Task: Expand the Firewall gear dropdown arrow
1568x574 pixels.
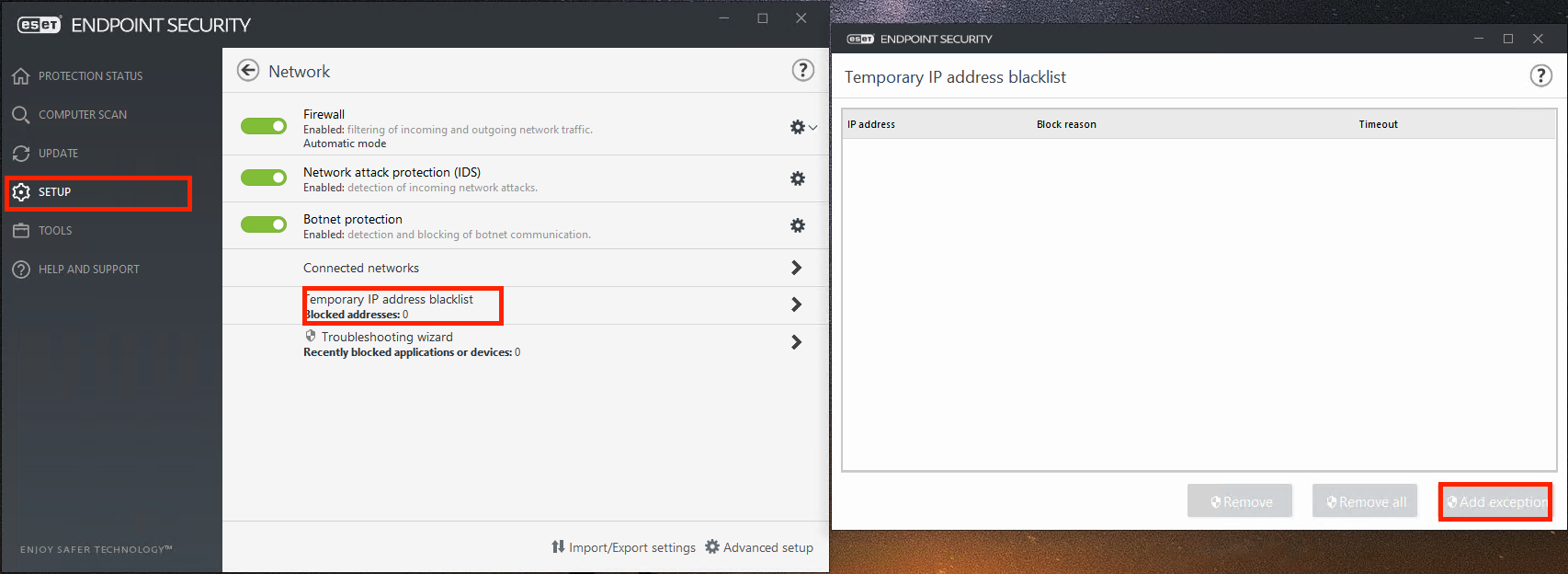Action: 813,128
